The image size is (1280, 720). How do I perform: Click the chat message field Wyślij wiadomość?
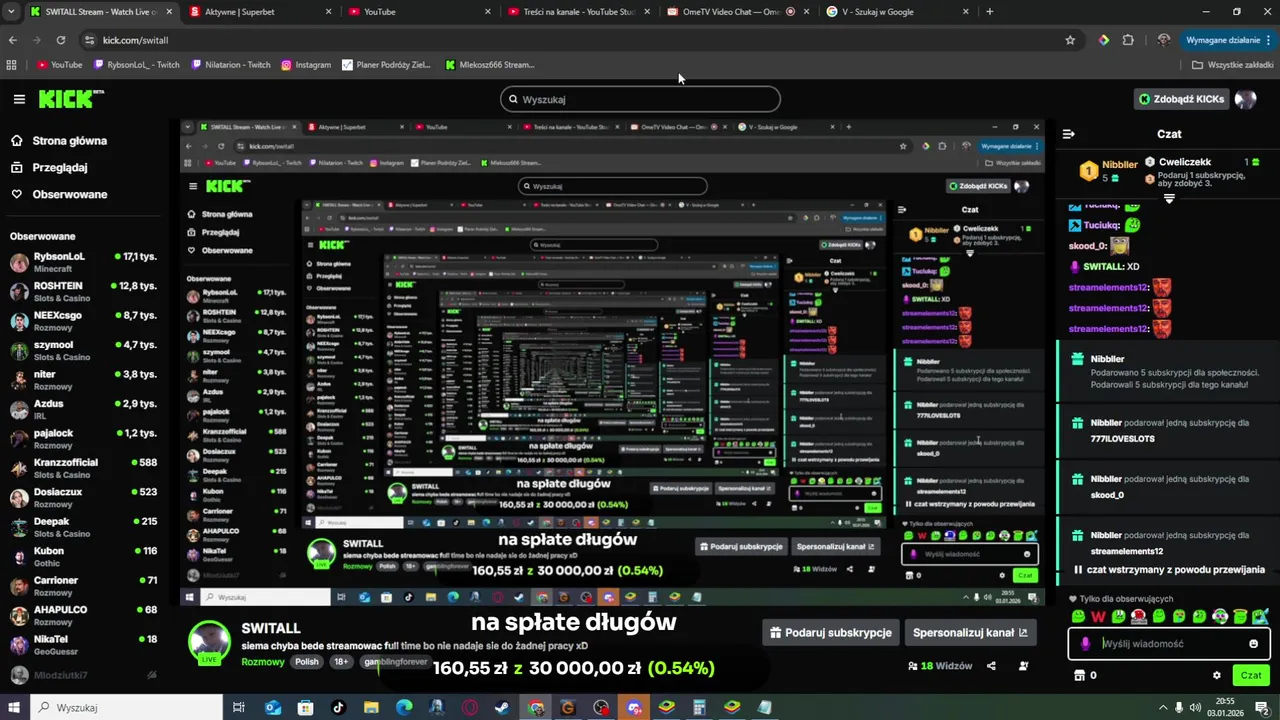(1169, 644)
